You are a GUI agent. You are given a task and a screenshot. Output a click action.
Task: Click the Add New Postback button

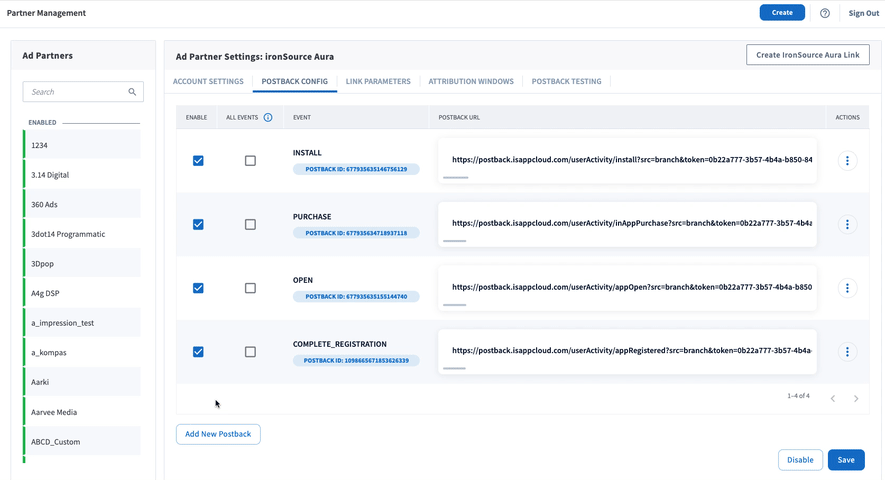pyautogui.click(x=218, y=434)
